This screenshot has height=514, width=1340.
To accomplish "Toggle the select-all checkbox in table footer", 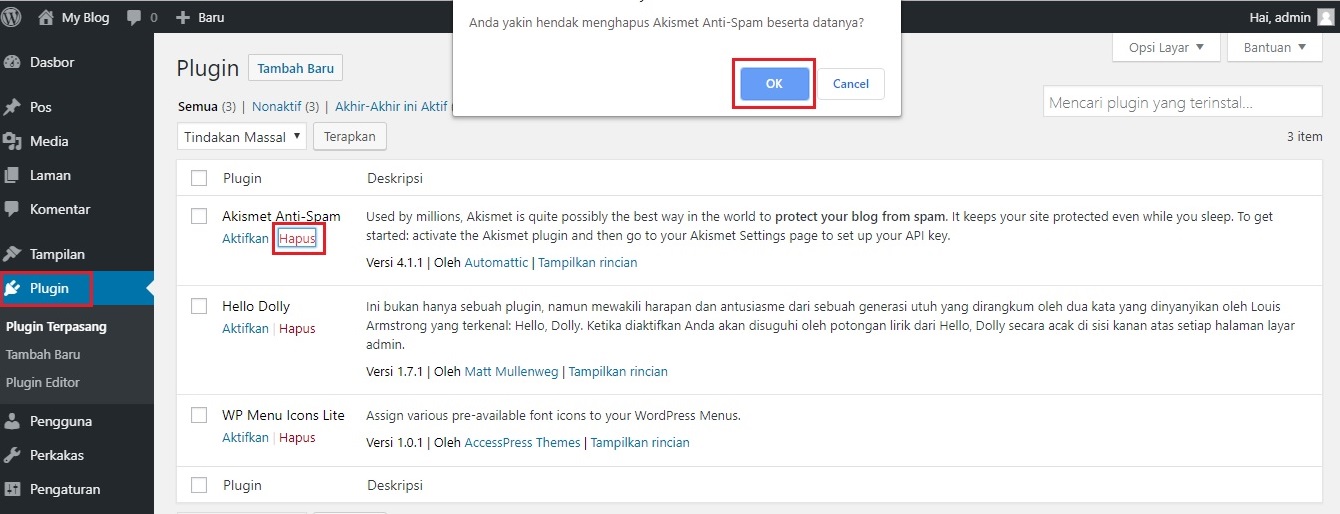I will [x=199, y=485].
